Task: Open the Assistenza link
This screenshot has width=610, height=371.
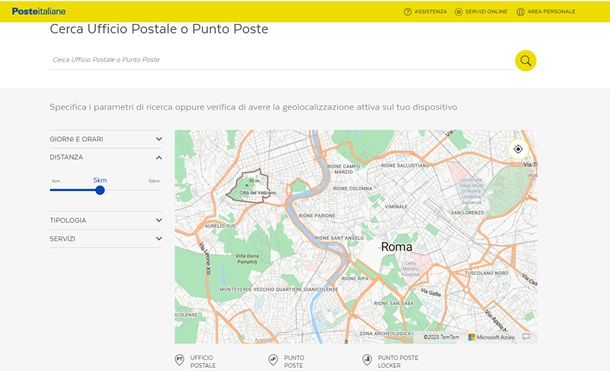Action: tap(430, 12)
